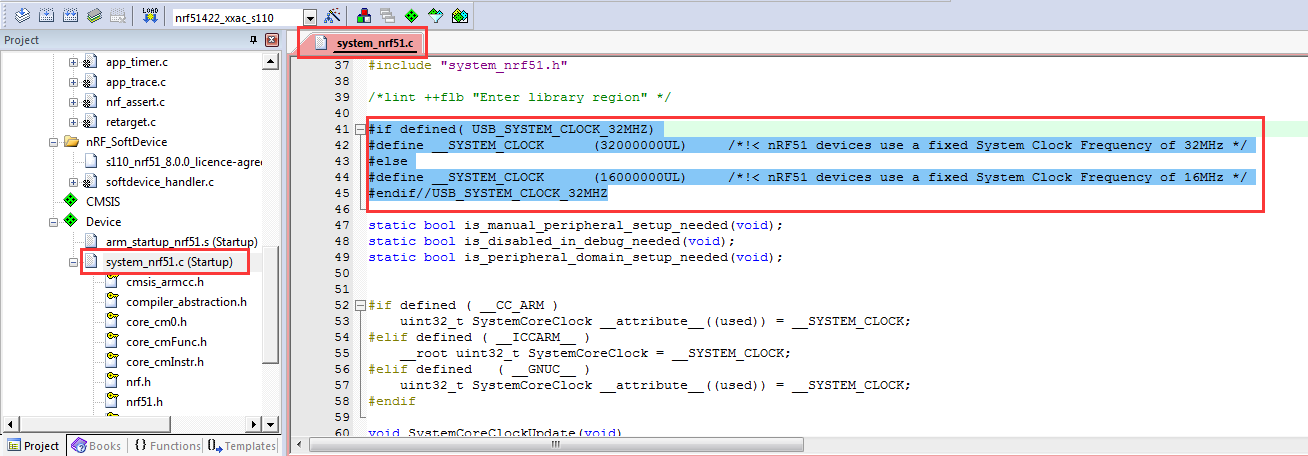This screenshot has width=1308, height=456.
Task: Select softdevice_handler.c in project tree
Action: (x=159, y=182)
